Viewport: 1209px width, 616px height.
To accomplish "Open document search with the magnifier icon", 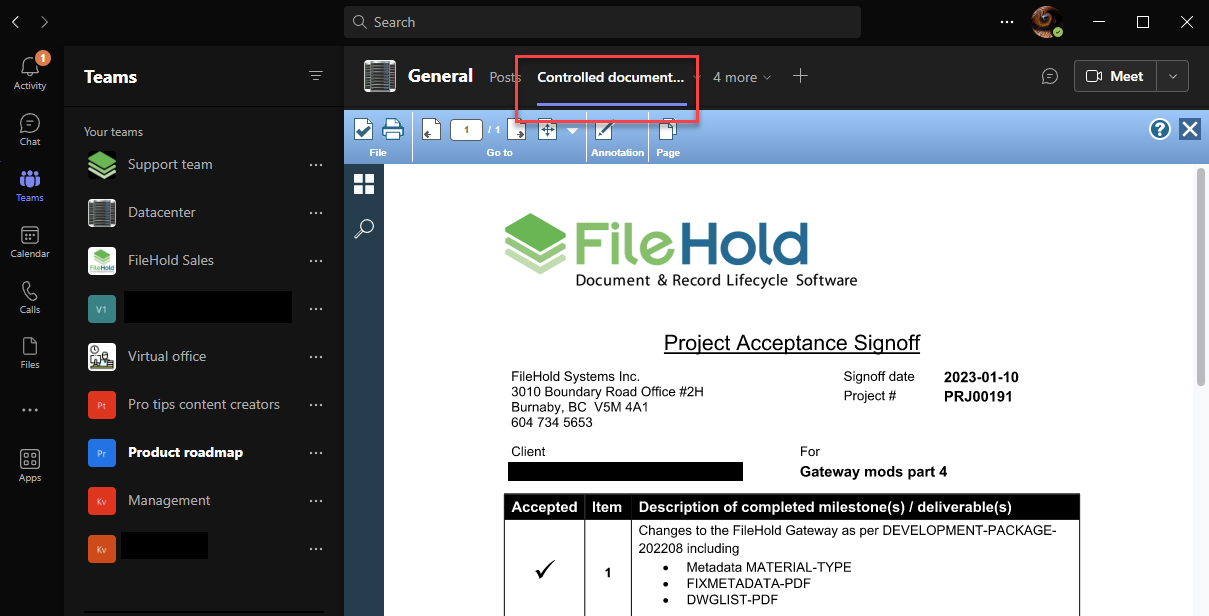I will pos(364,228).
